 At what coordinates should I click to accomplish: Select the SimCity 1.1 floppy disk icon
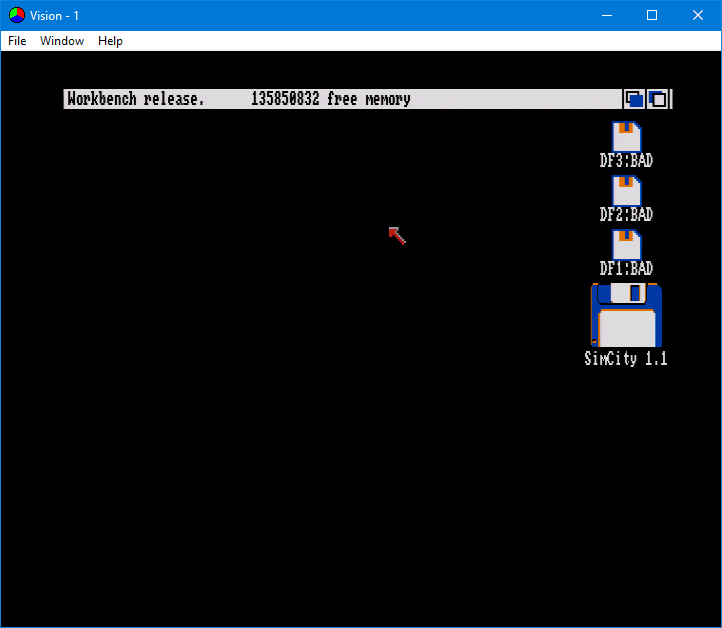(626, 315)
